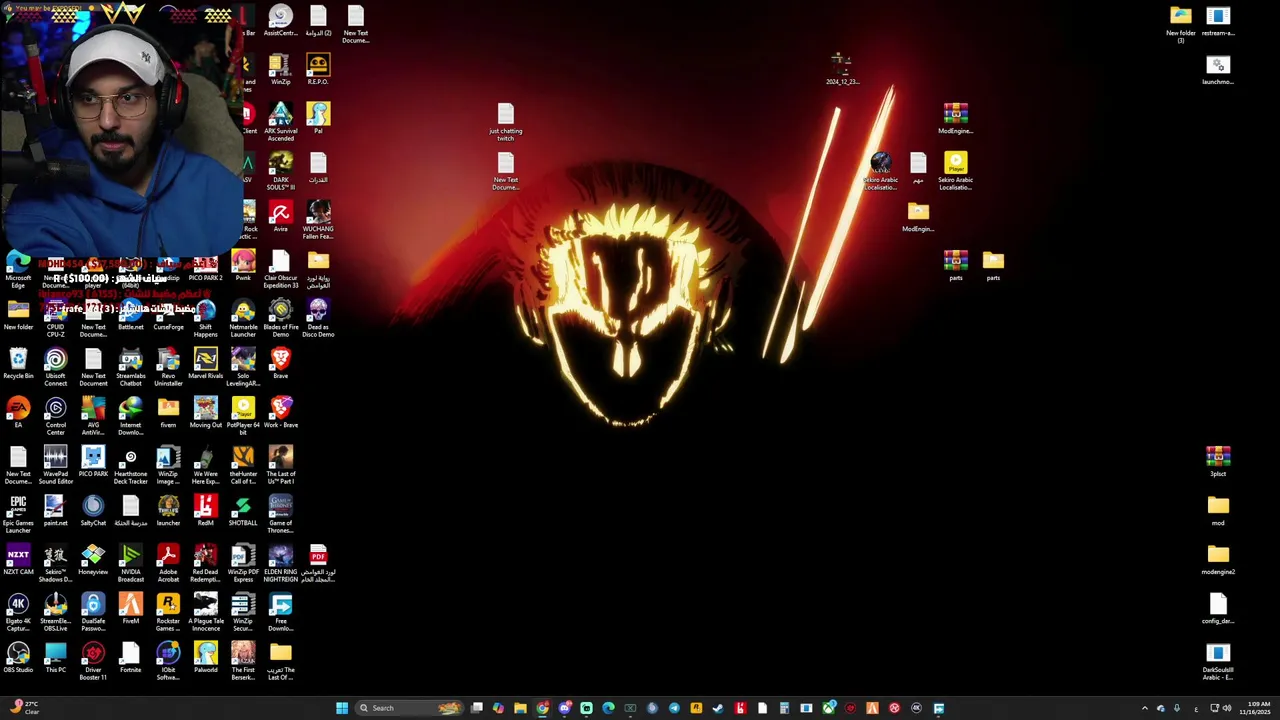Image resolution: width=1280 pixels, height=720 pixels.
Task: Open the Epic Games Launcher shortcut
Action: (x=18, y=514)
